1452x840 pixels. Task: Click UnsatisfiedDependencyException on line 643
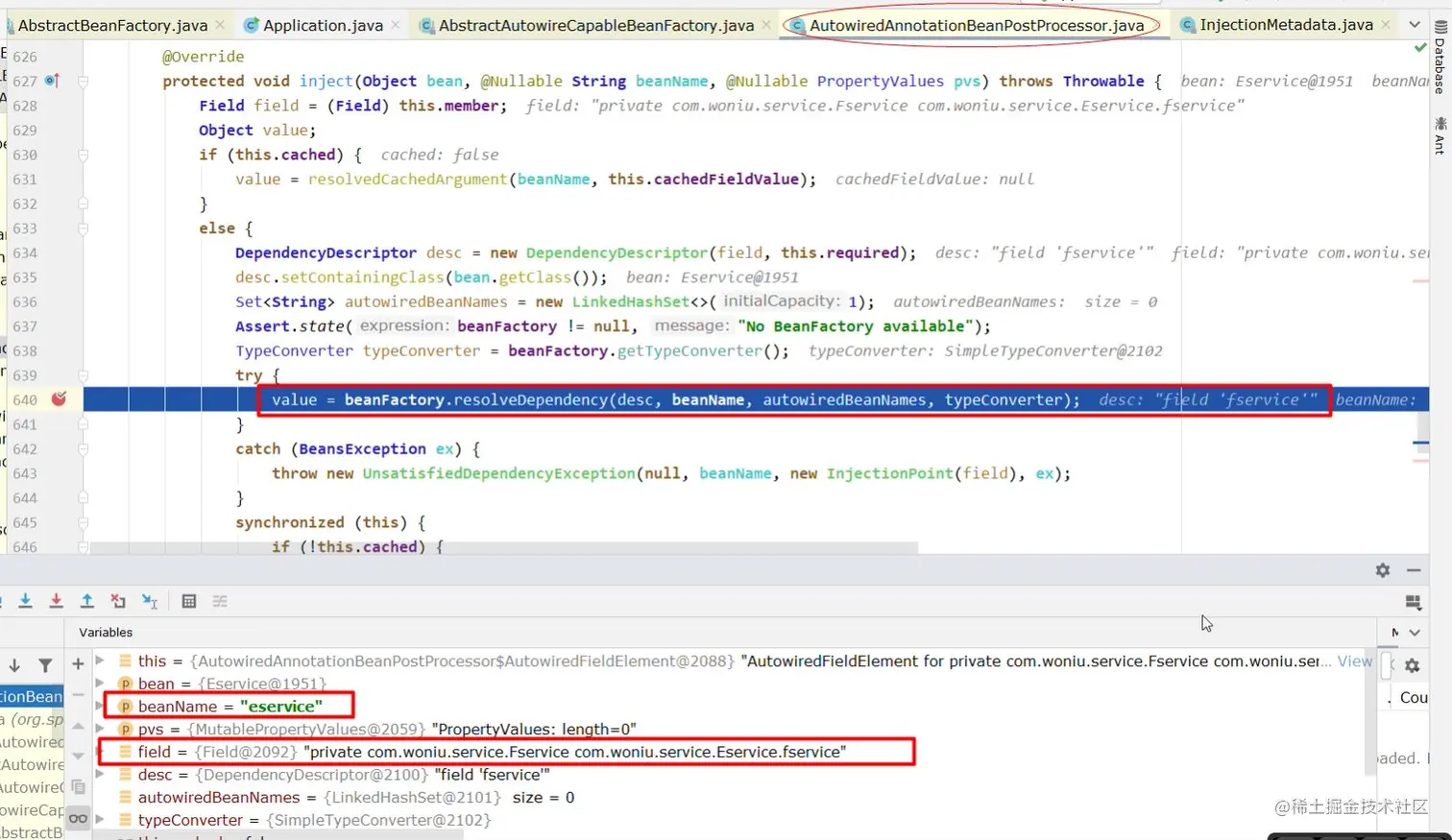click(x=498, y=473)
